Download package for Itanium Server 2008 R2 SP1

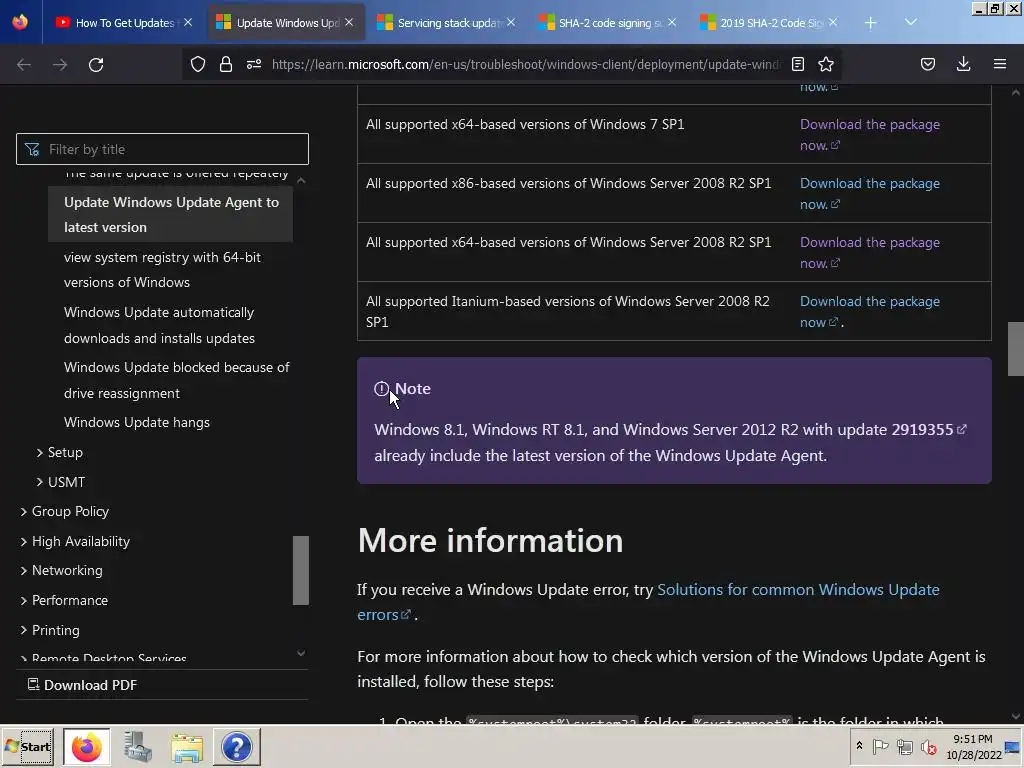tap(870, 312)
